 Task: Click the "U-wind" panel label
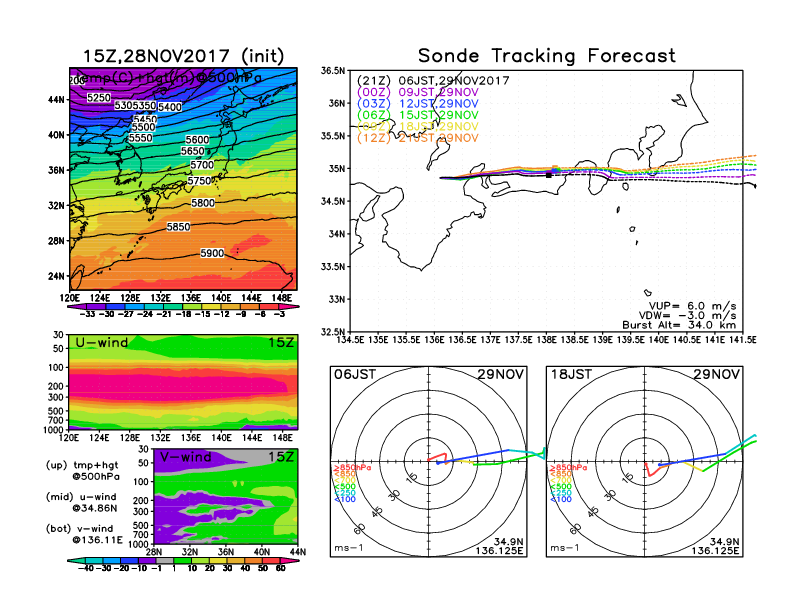coord(102,343)
